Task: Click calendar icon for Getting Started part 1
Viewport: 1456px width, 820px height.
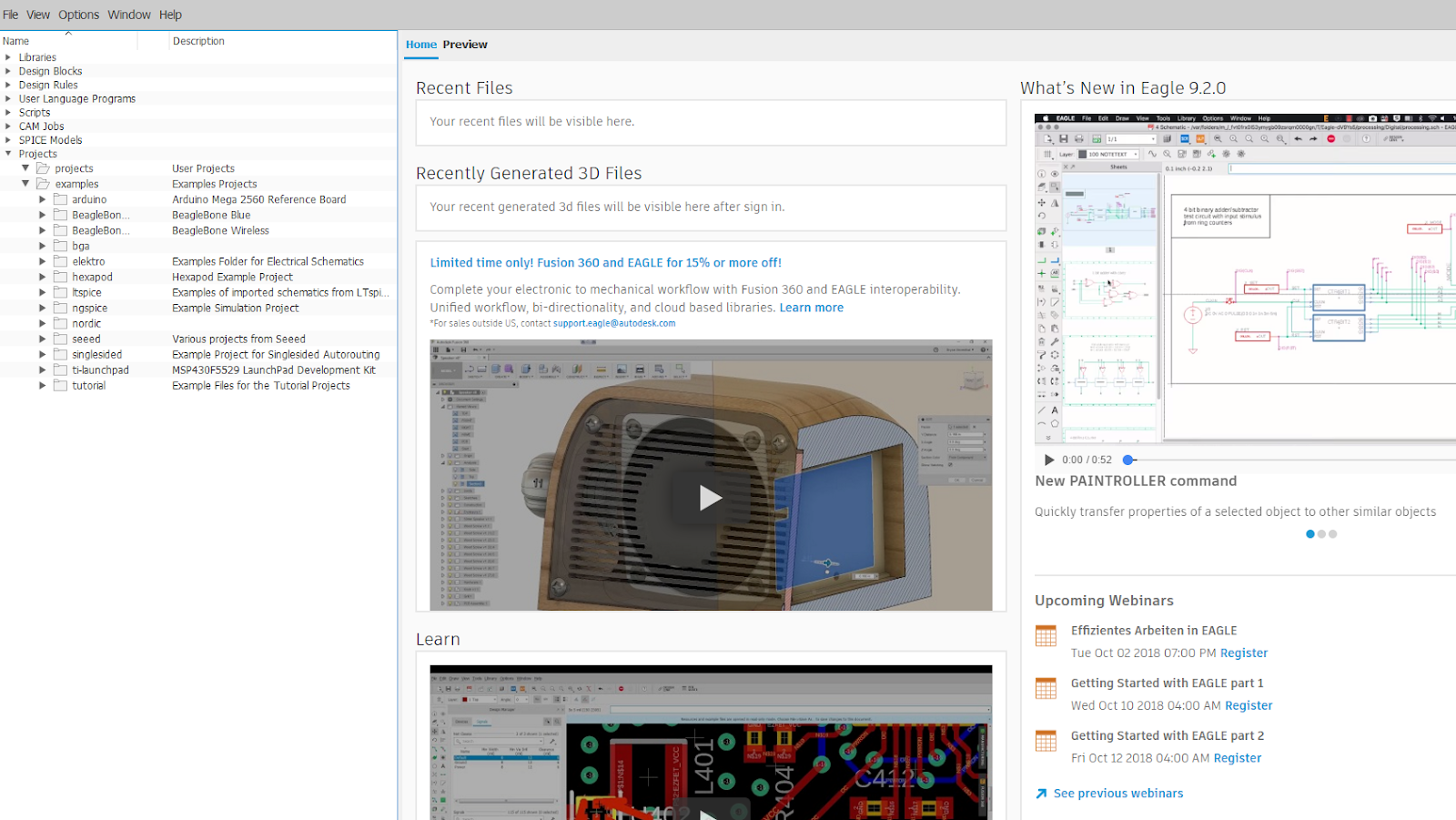Action: pyautogui.click(x=1046, y=688)
